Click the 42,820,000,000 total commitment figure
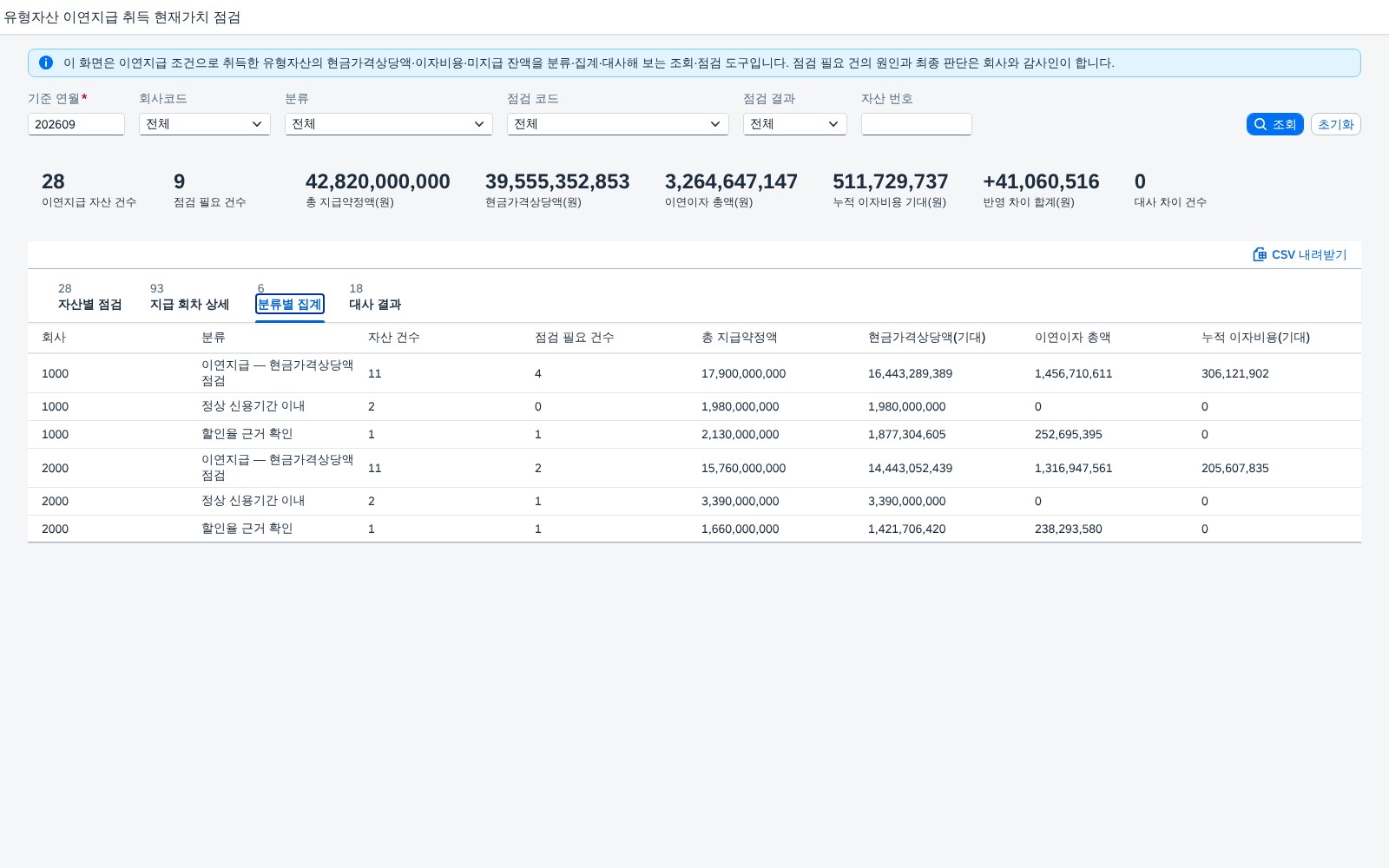1389x868 pixels. pyautogui.click(x=378, y=181)
